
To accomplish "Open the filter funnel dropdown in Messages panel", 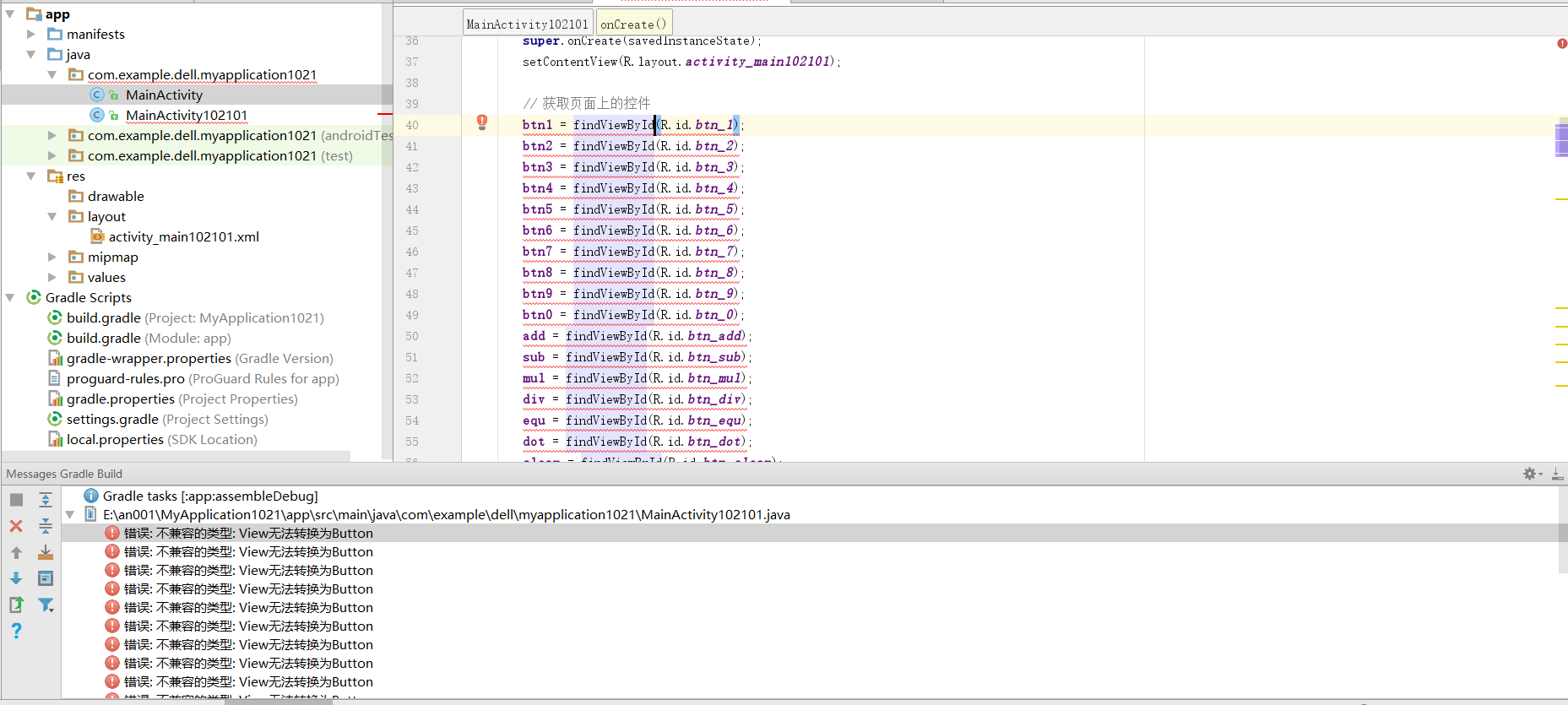I will click(x=46, y=605).
